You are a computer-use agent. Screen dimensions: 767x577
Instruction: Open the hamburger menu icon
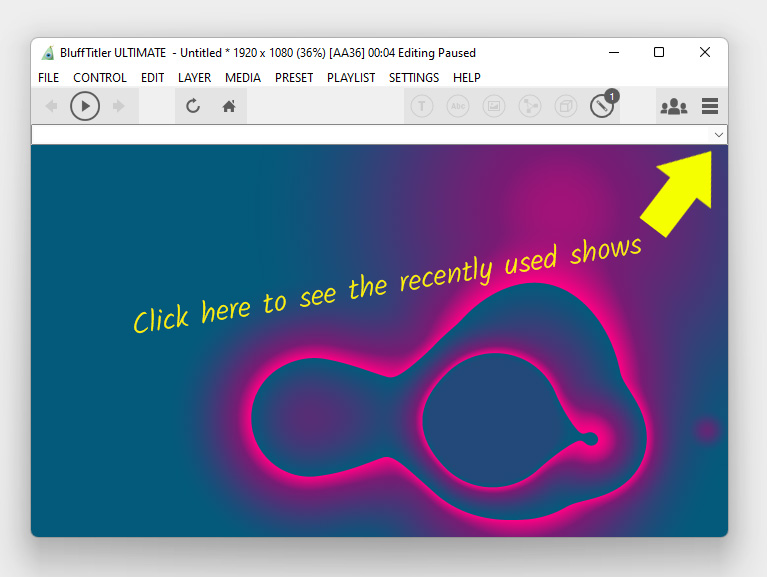point(710,106)
